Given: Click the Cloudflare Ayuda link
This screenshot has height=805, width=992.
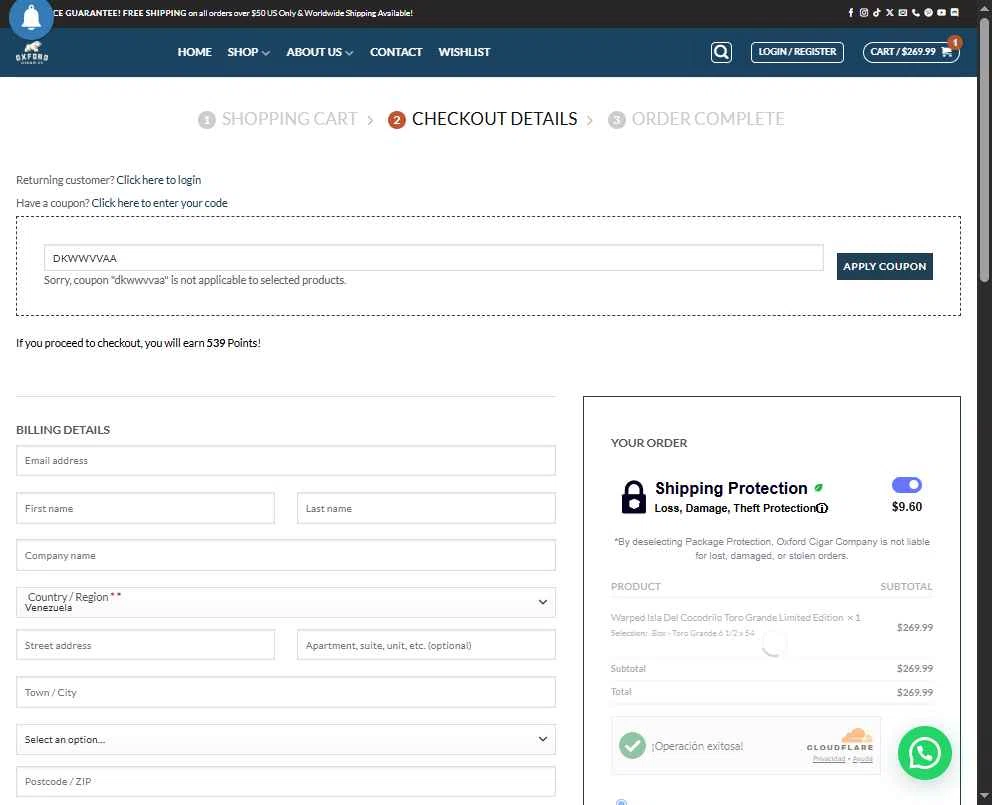Looking at the screenshot, I should click(x=862, y=758).
